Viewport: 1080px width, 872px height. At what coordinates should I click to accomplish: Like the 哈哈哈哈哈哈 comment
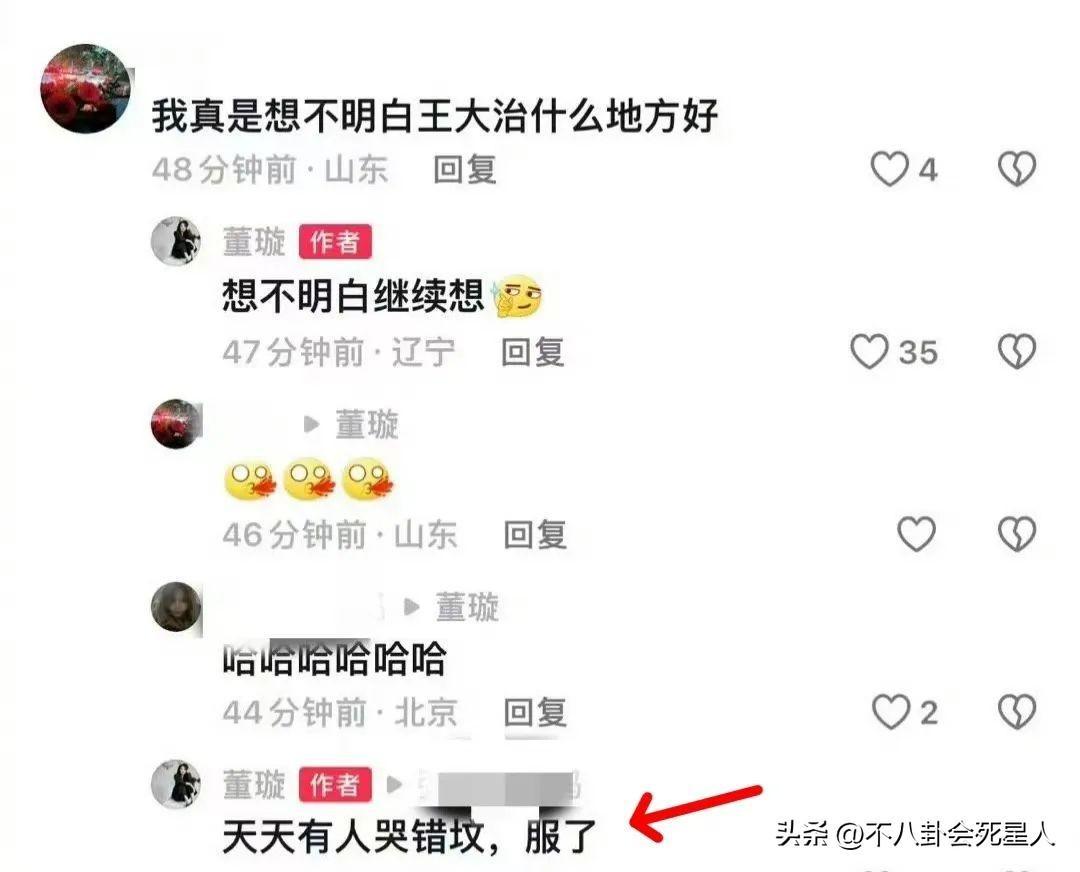click(891, 712)
